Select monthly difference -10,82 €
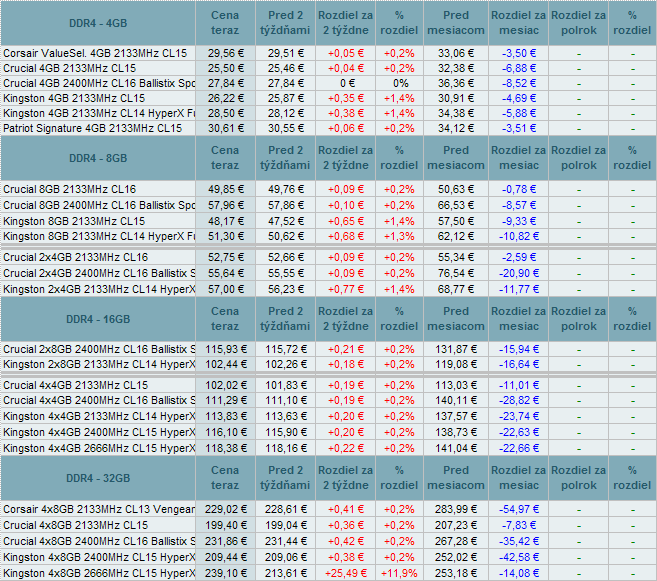The height and width of the screenshot is (581, 657). pos(519,236)
